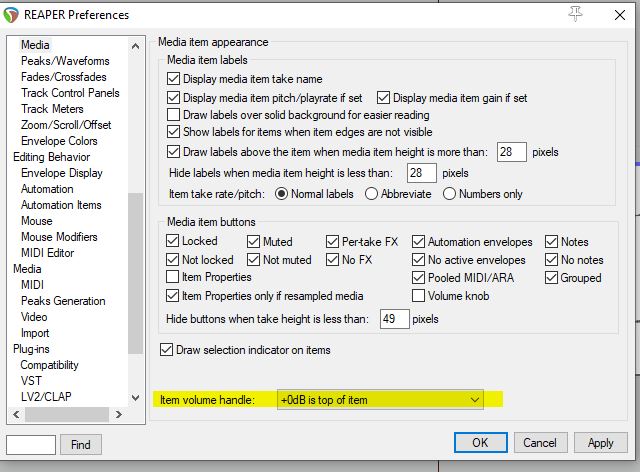
Task: Open Envelope Colors preferences page
Action: point(59,141)
